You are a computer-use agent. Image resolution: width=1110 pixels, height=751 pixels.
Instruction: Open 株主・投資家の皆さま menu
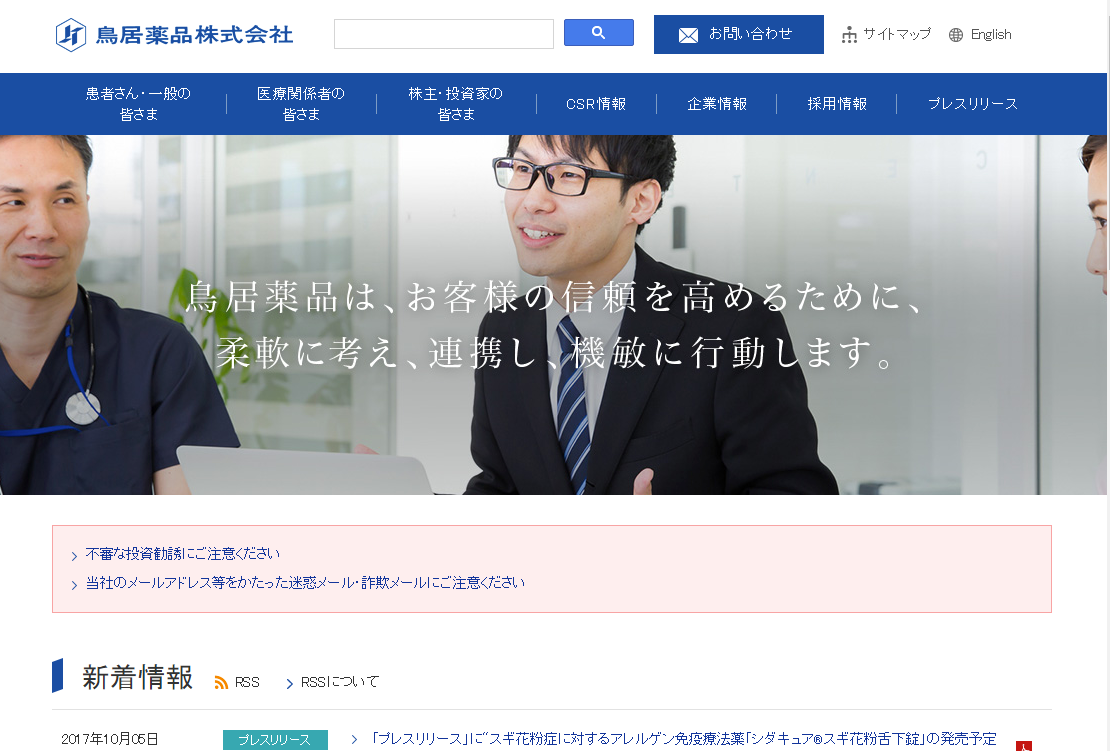click(456, 104)
